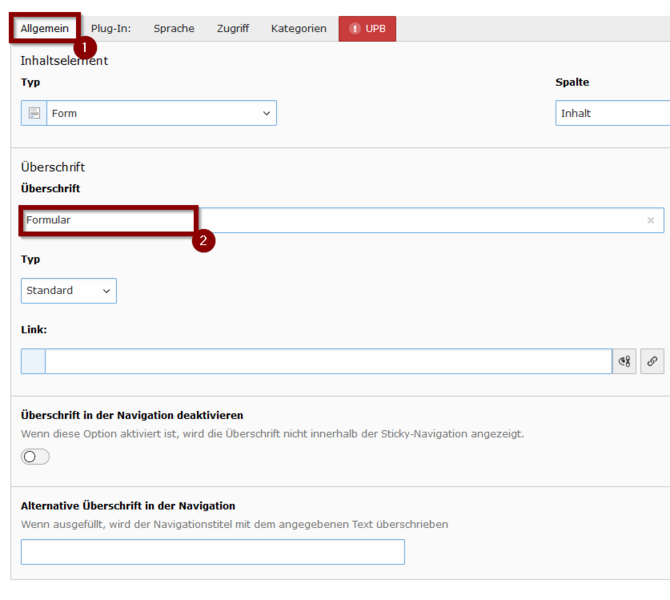
Task: Click the warning icon on UPB tab
Action: (355, 29)
